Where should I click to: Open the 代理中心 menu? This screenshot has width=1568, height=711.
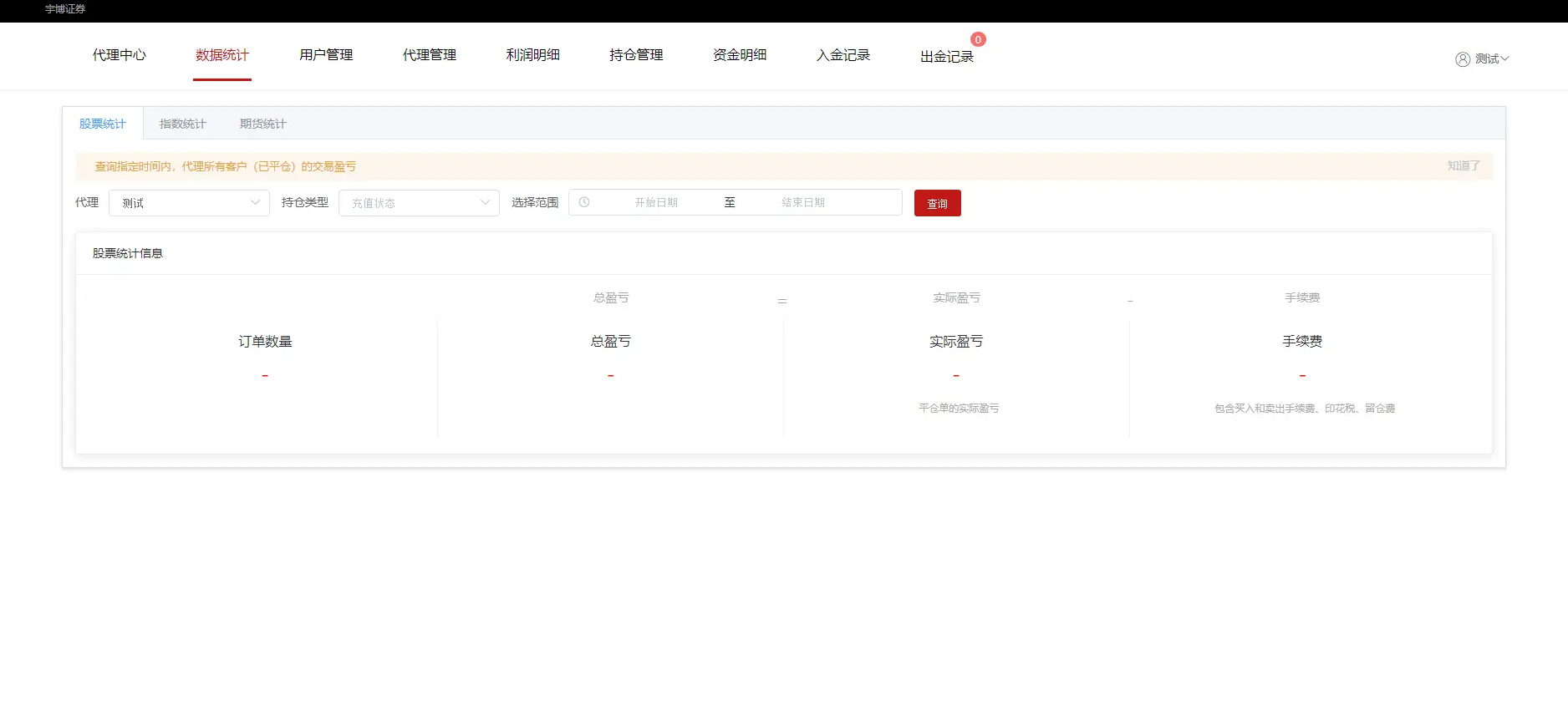(119, 55)
